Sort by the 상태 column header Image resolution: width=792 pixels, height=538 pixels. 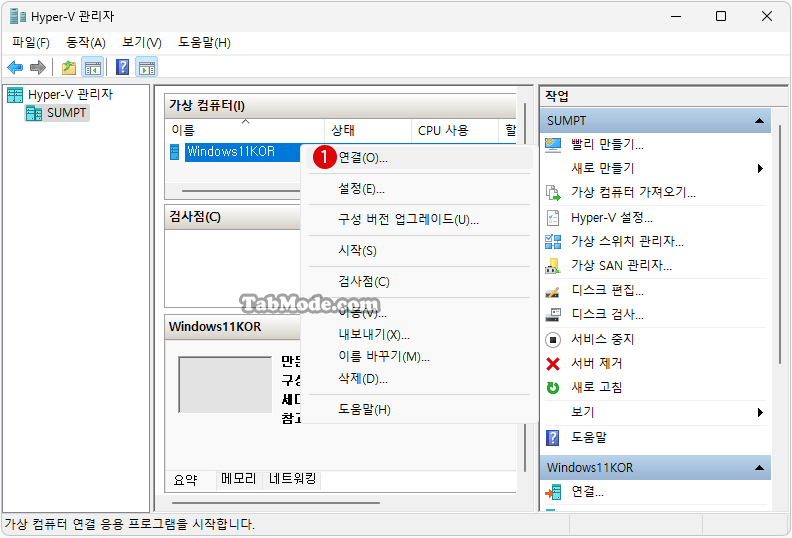[x=368, y=130]
